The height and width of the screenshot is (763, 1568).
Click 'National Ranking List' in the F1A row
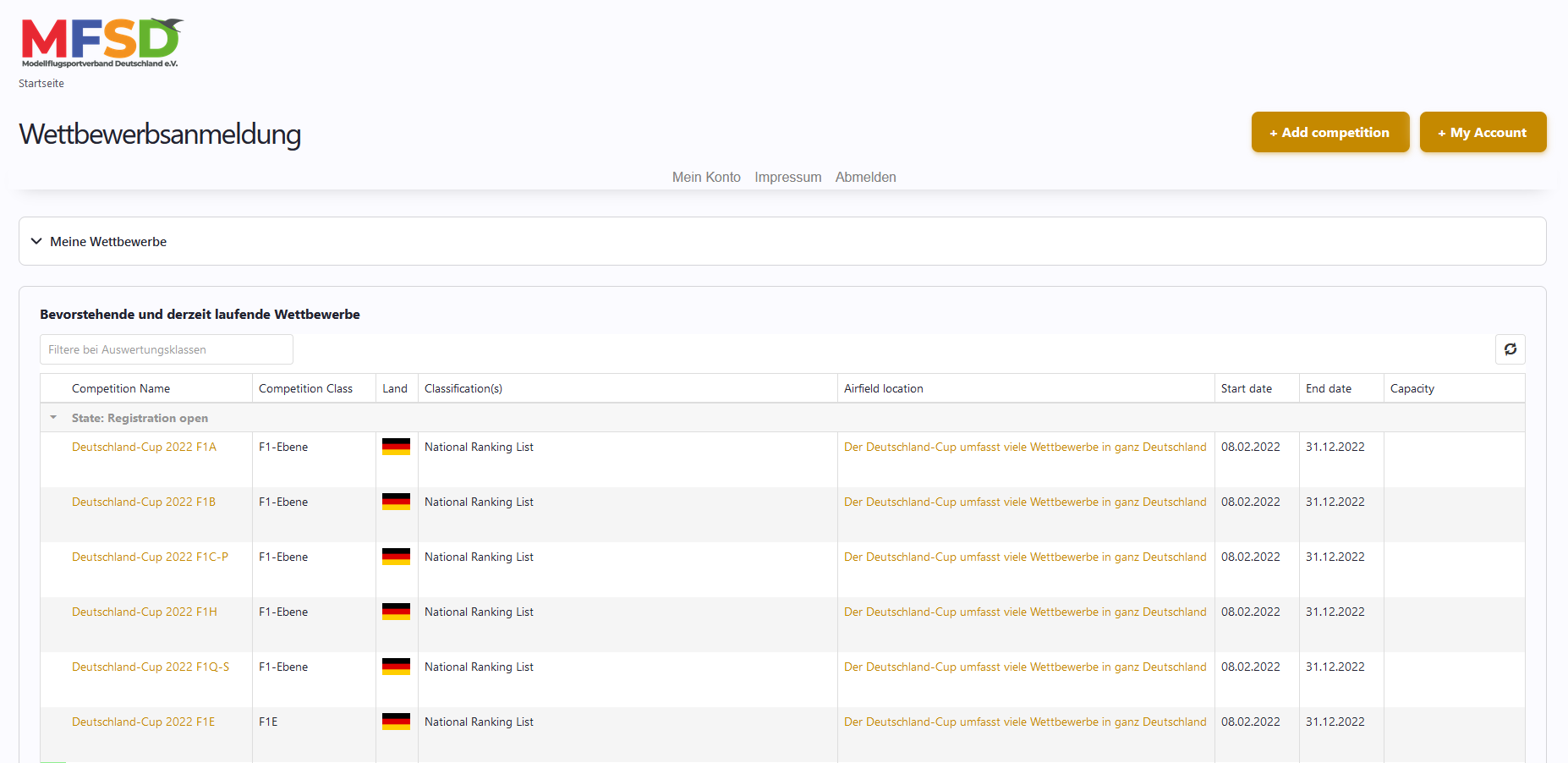(x=479, y=447)
